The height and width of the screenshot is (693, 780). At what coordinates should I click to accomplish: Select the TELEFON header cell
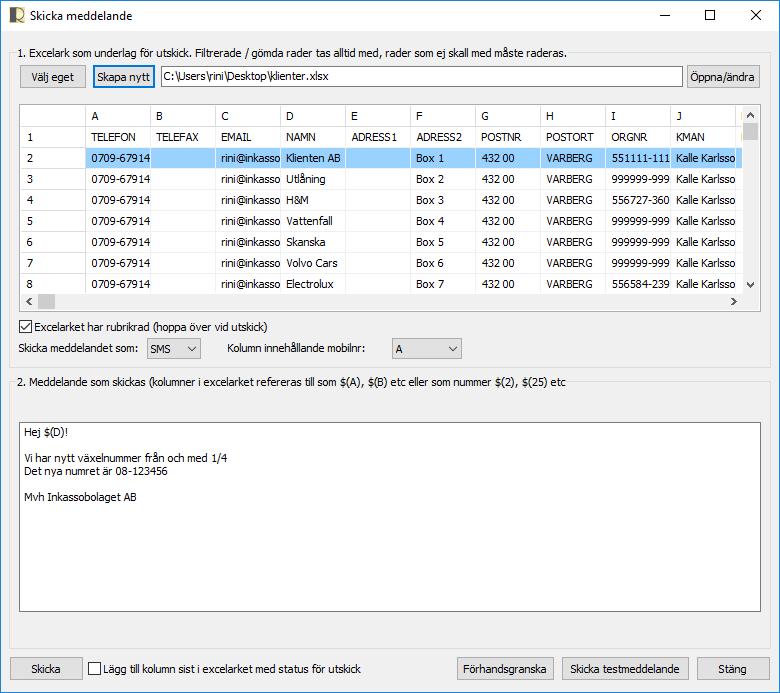tap(118, 137)
